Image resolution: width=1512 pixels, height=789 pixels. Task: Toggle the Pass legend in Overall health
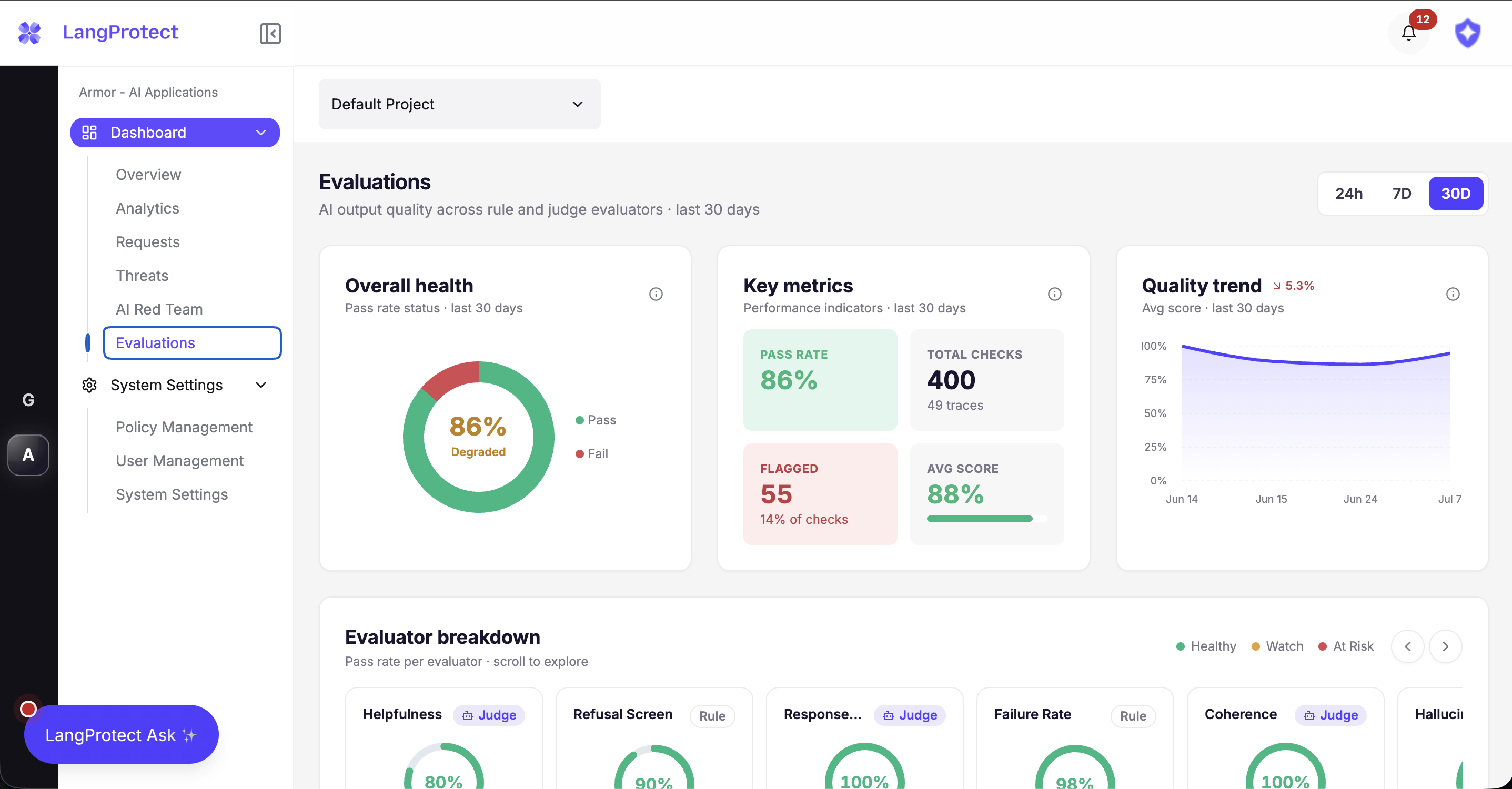[595, 420]
